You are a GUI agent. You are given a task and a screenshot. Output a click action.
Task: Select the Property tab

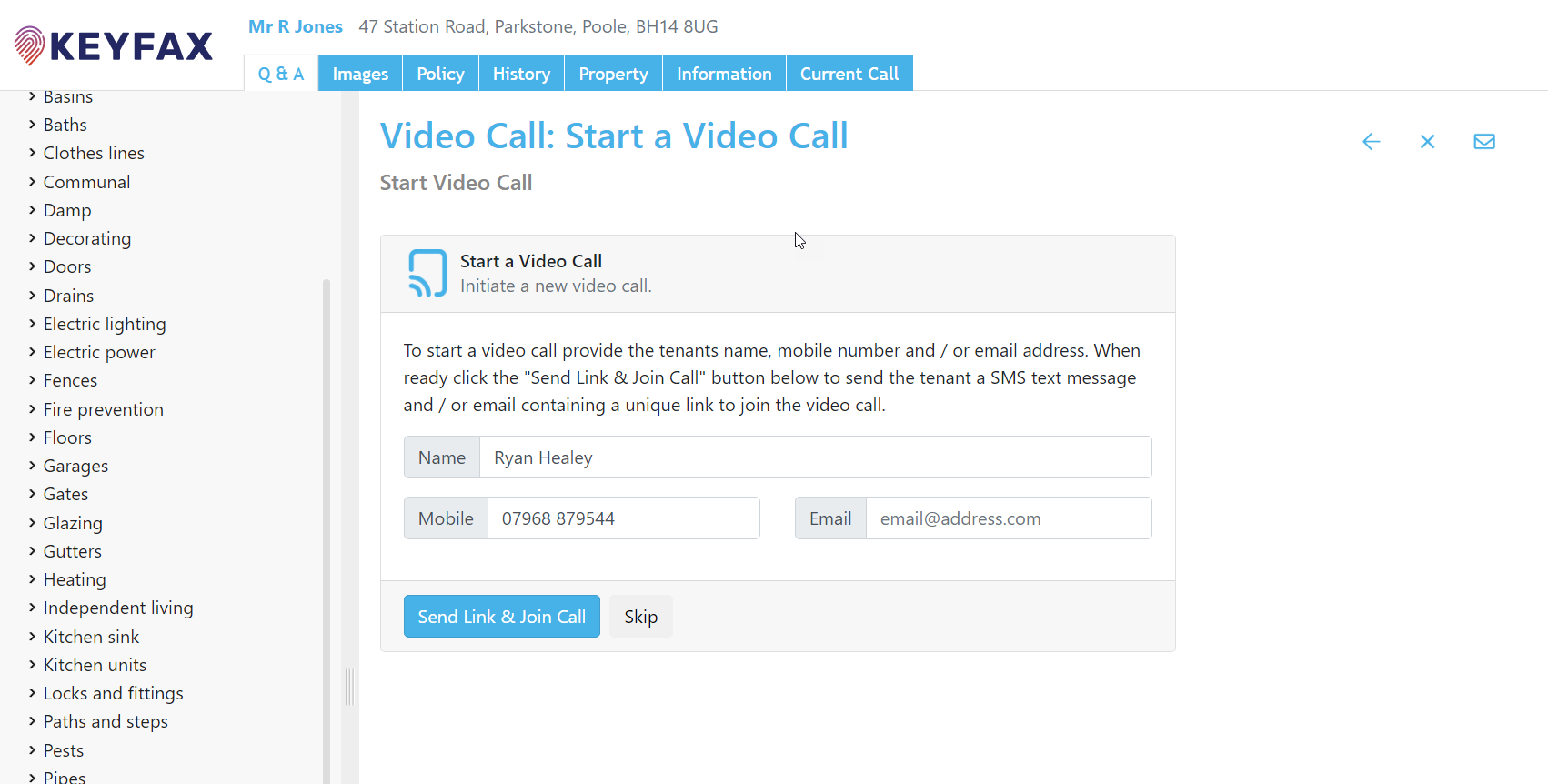tap(613, 74)
